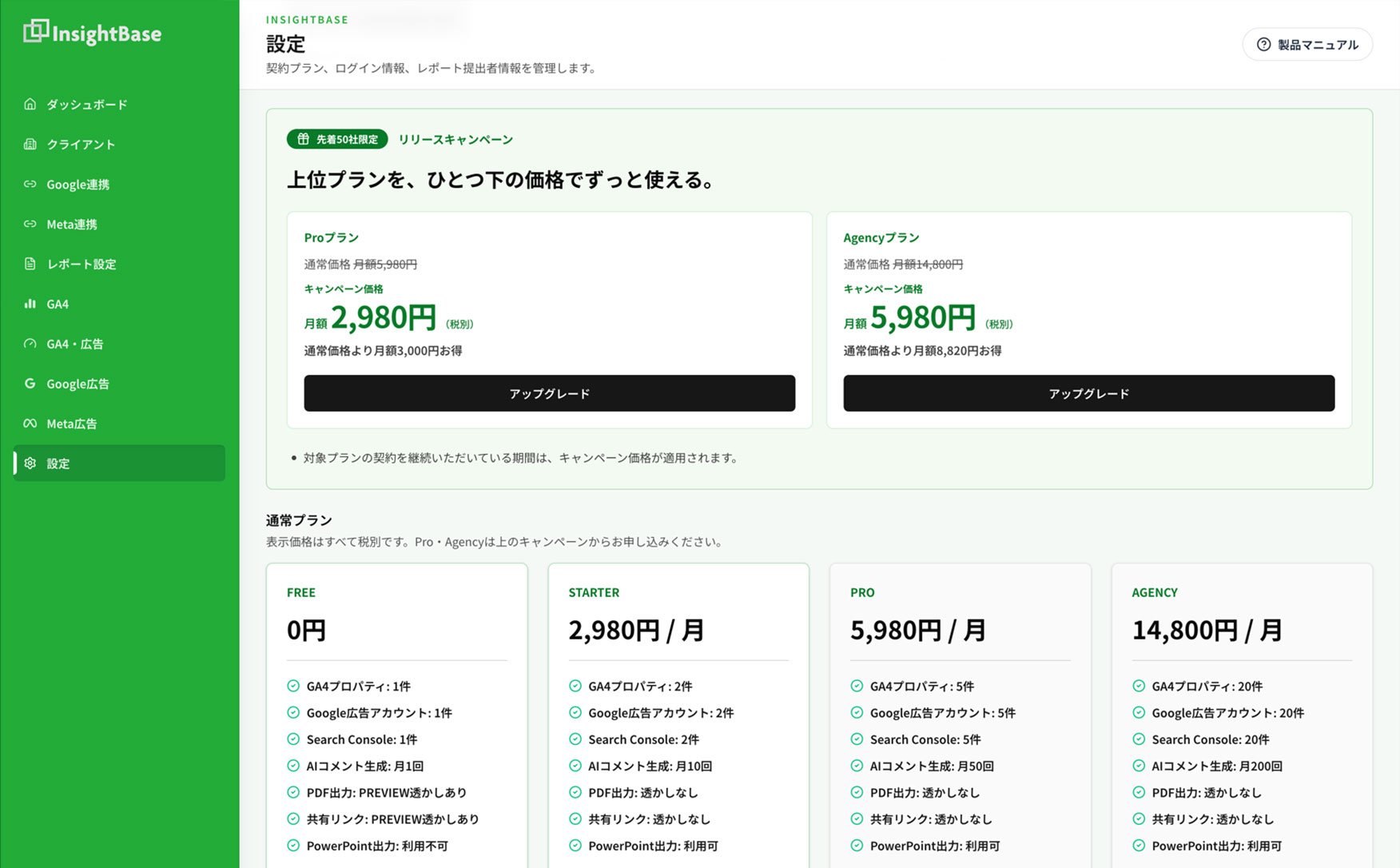This screenshot has height=868, width=1400.
Task: Click the リリースキャンペーン label
Action: coord(455,139)
